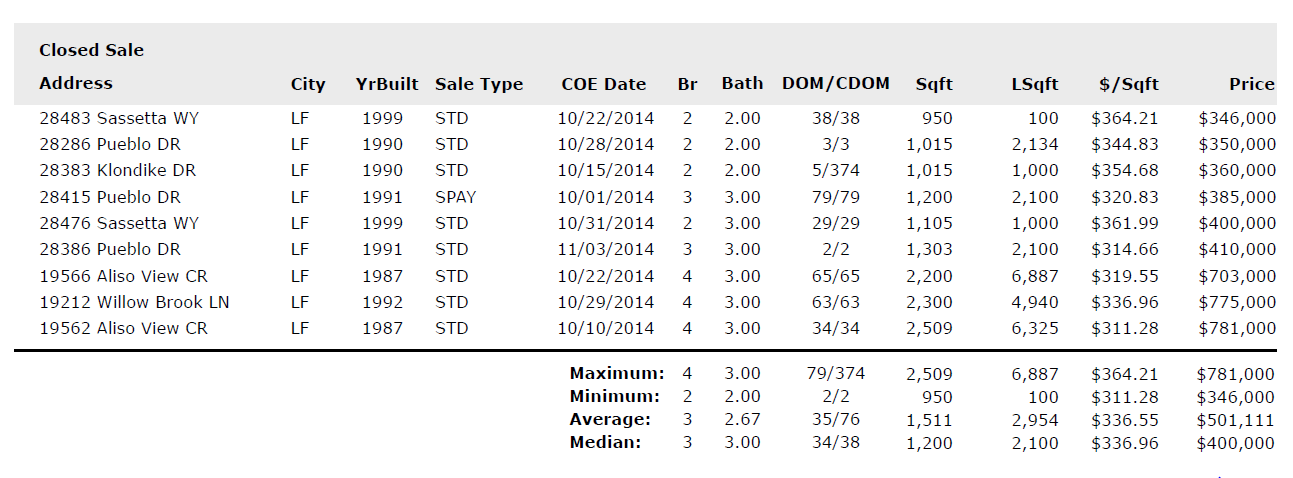
Task: Click the Closed Sale section heading
Action: (91, 50)
